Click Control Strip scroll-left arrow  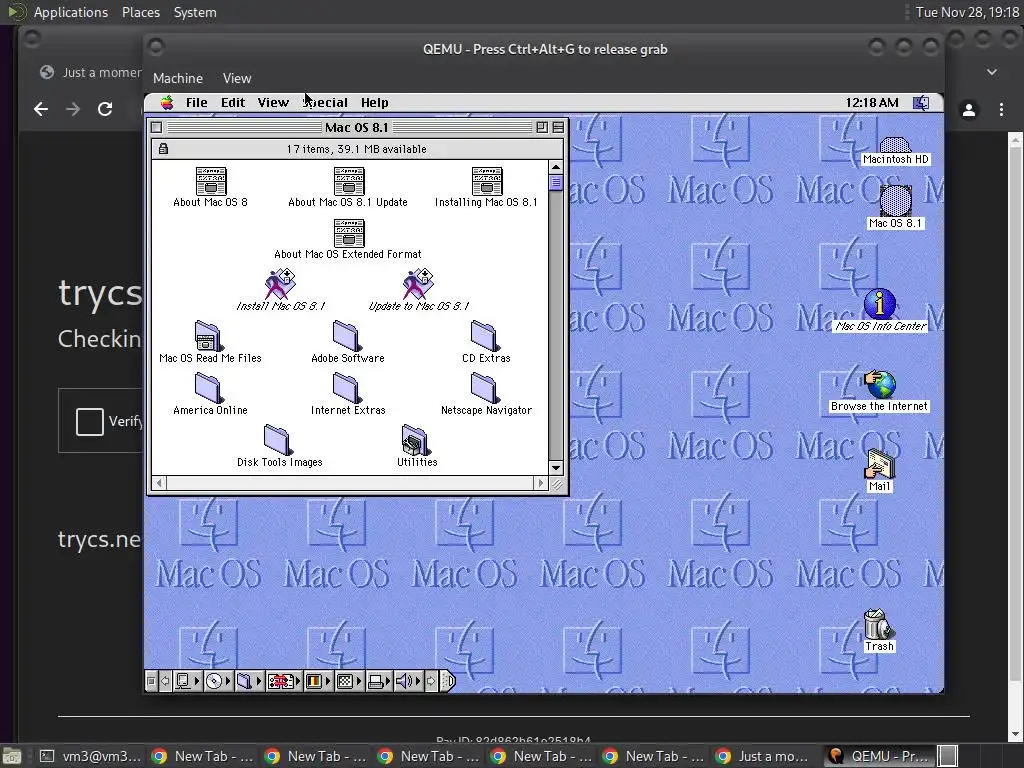coord(165,681)
